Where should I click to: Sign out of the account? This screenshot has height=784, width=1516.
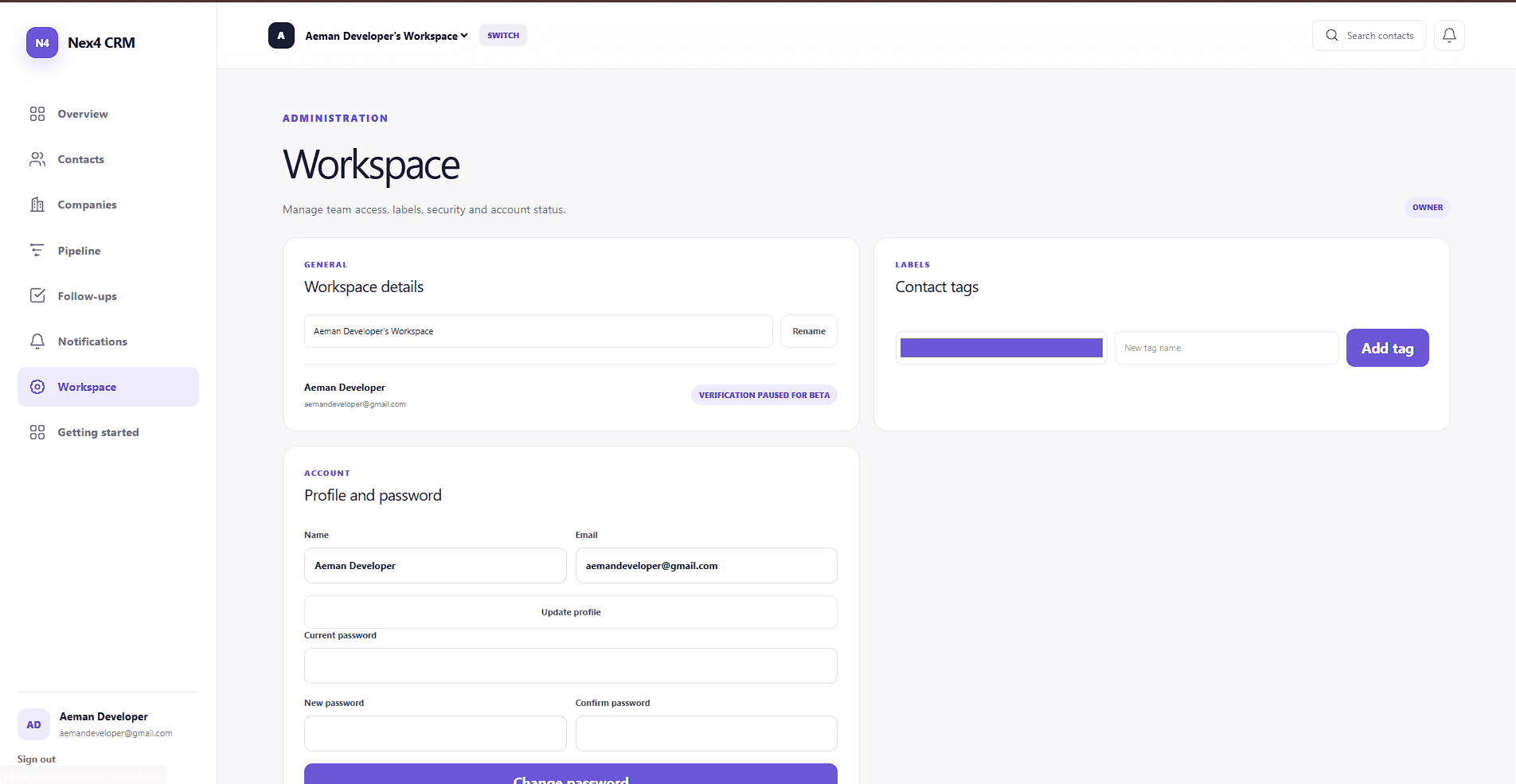coord(37,759)
